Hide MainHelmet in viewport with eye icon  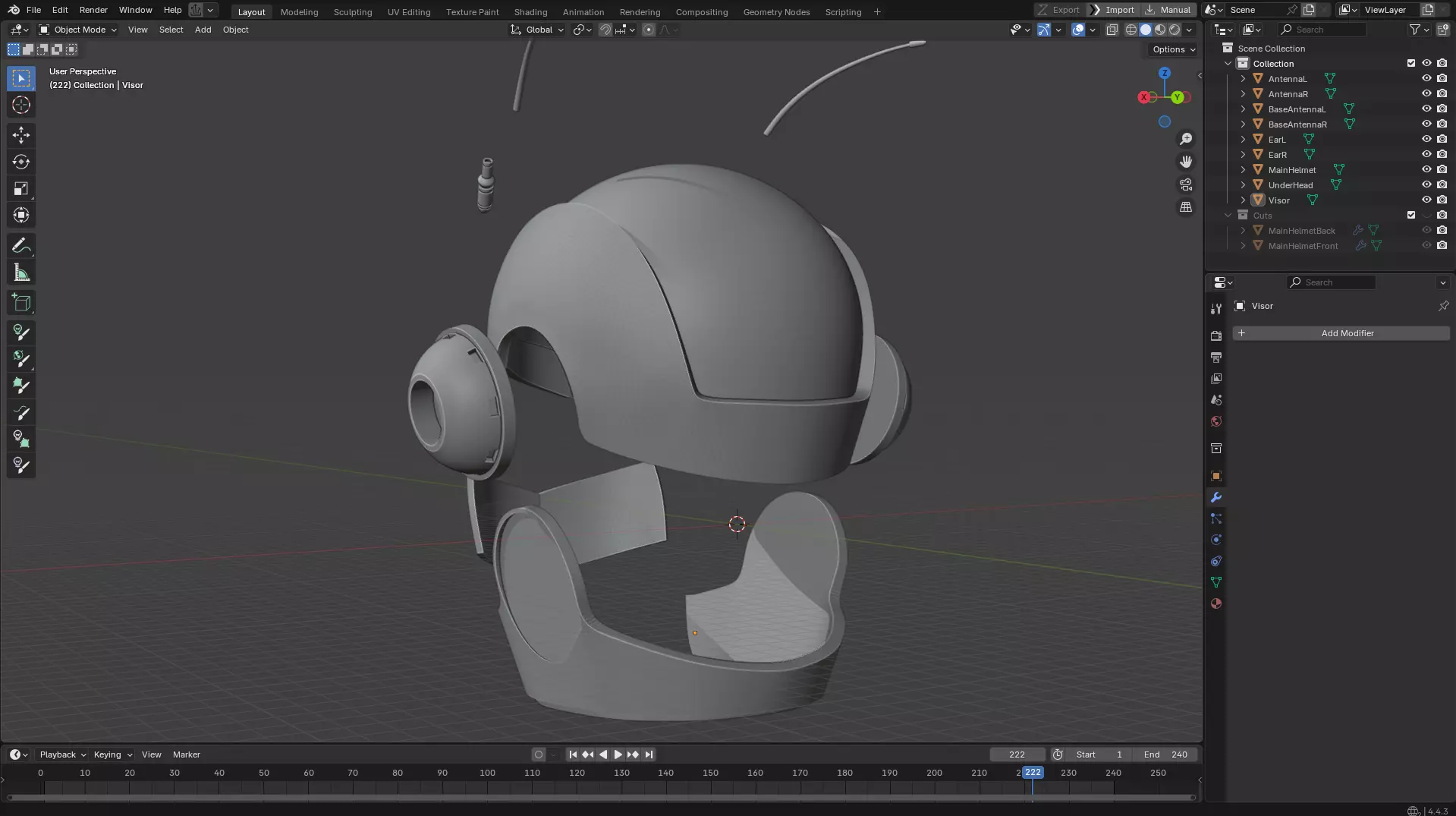(x=1426, y=169)
